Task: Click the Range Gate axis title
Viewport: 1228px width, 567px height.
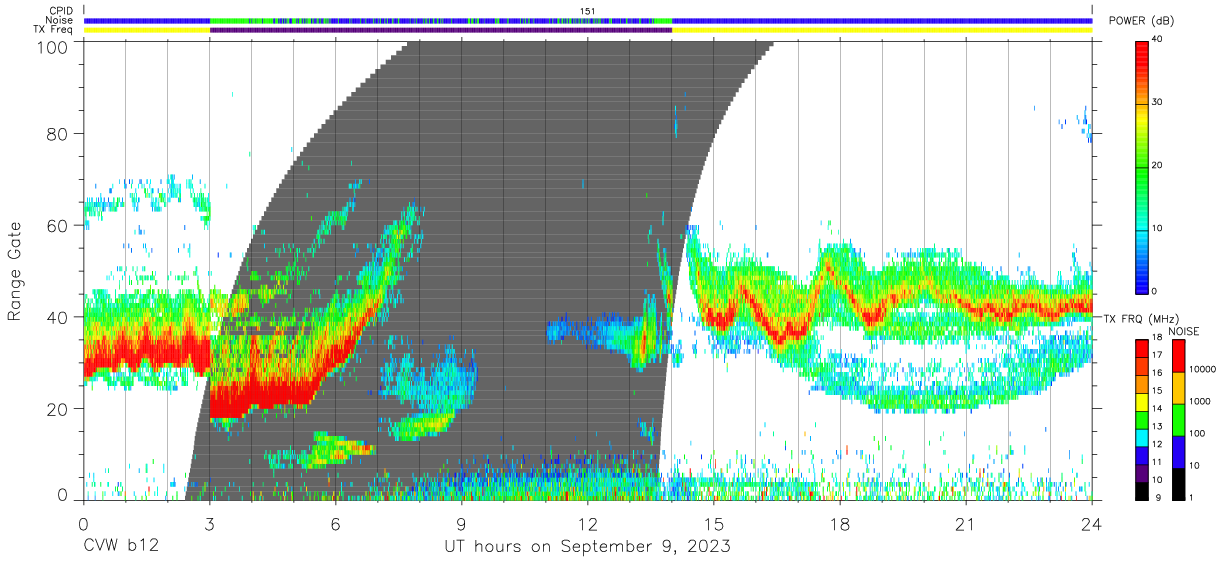Action: point(15,271)
